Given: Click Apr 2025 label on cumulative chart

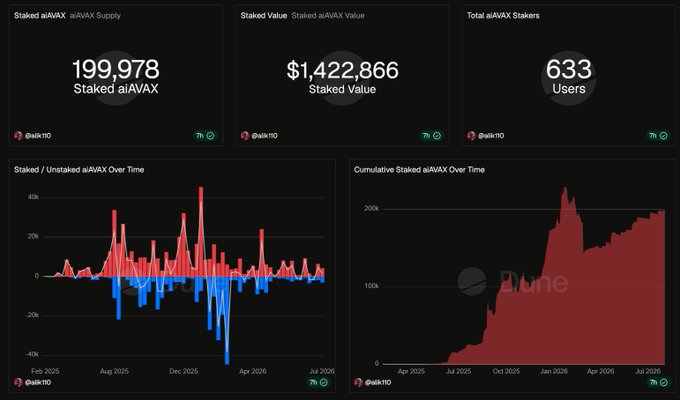Looking at the screenshot, I should (x=411, y=371).
